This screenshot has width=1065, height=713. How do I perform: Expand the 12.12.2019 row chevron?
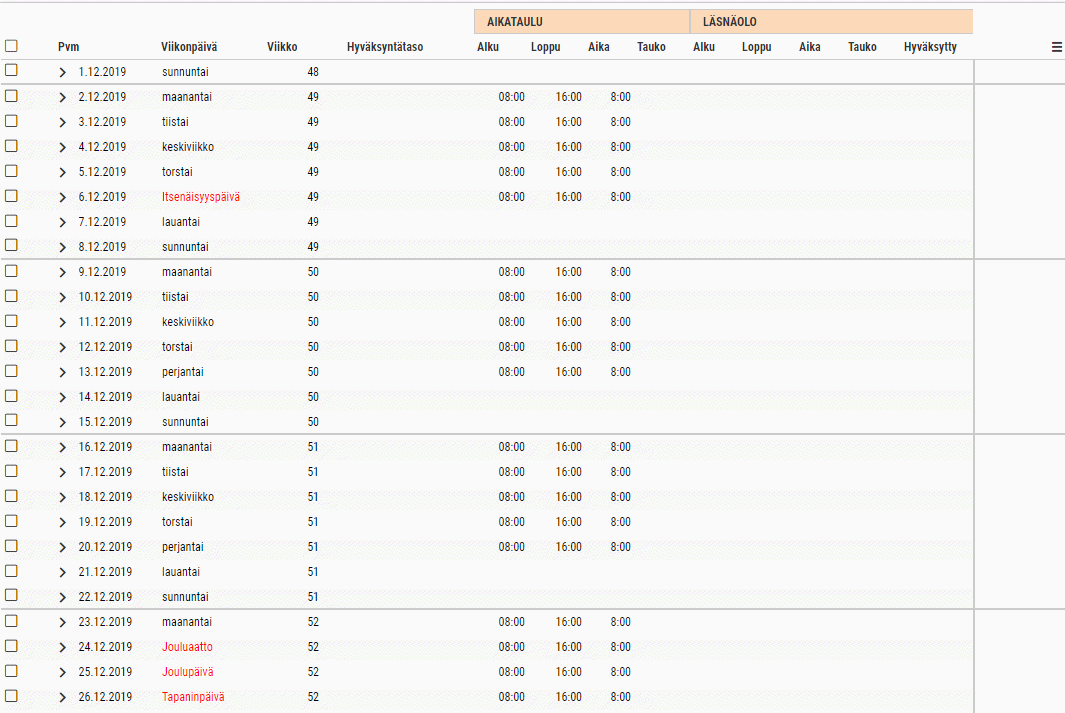pos(62,348)
